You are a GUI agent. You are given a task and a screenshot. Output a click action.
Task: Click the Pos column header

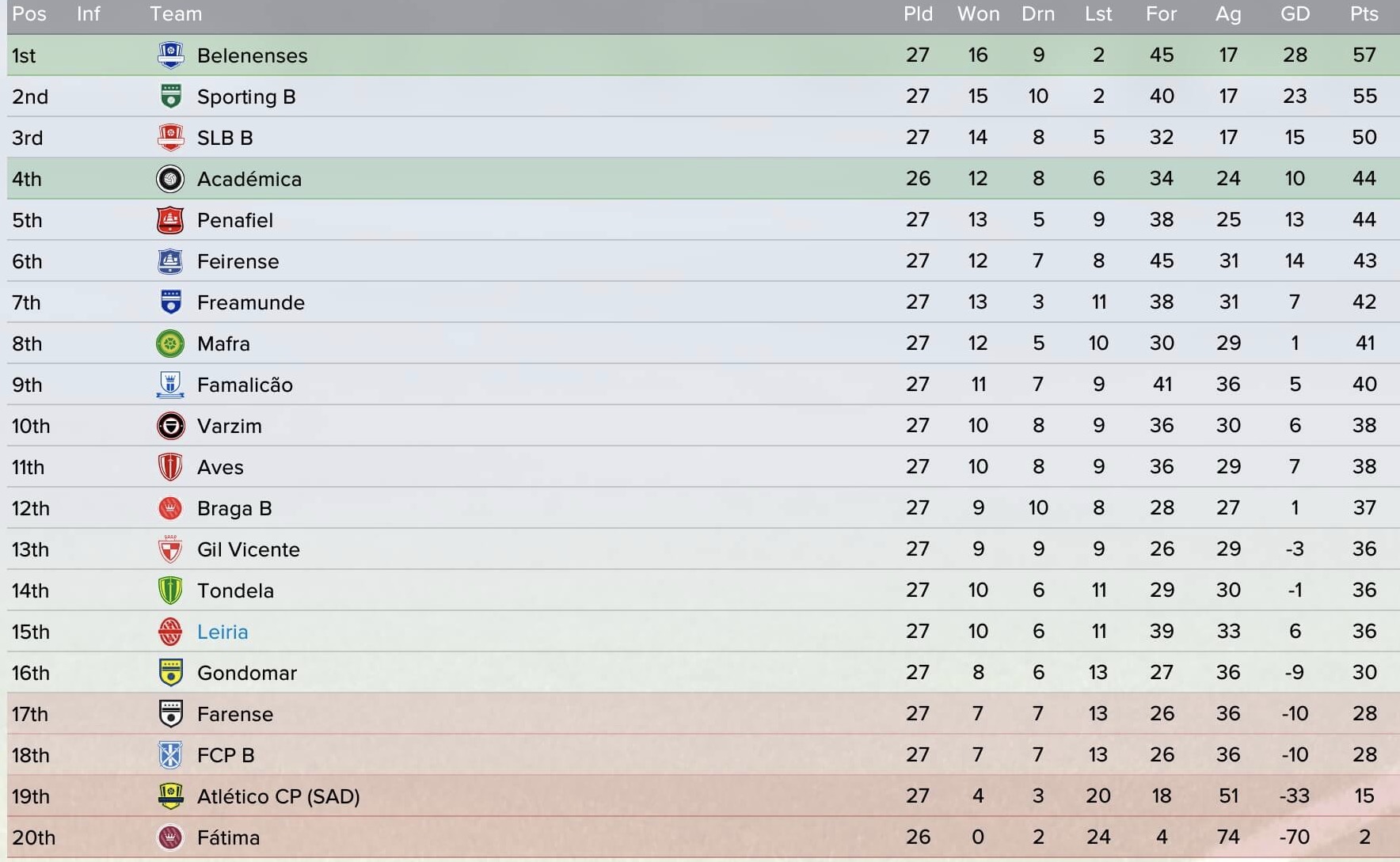coord(29,14)
